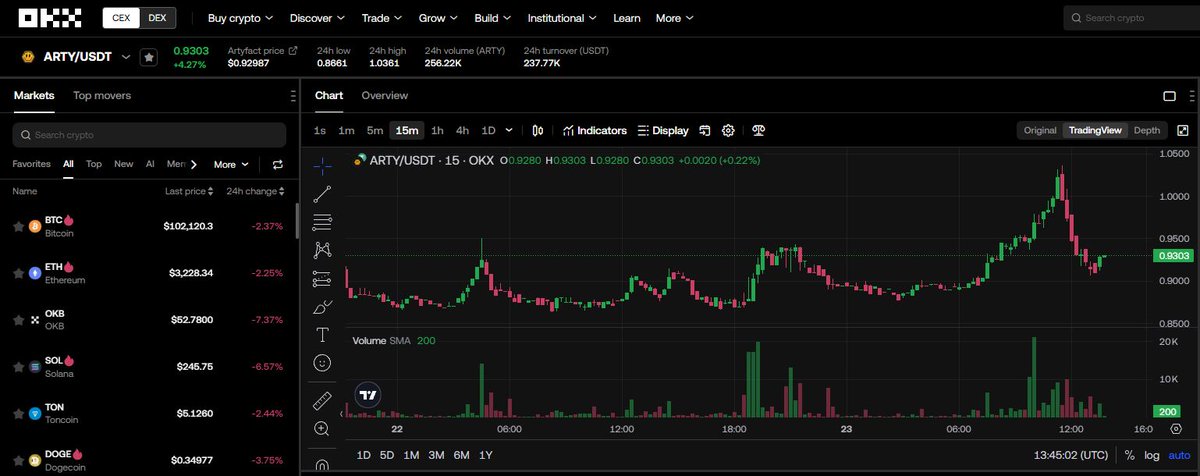Open the candlestick chart type selector
This screenshot has width=1200, height=476.
tap(538, 130)
